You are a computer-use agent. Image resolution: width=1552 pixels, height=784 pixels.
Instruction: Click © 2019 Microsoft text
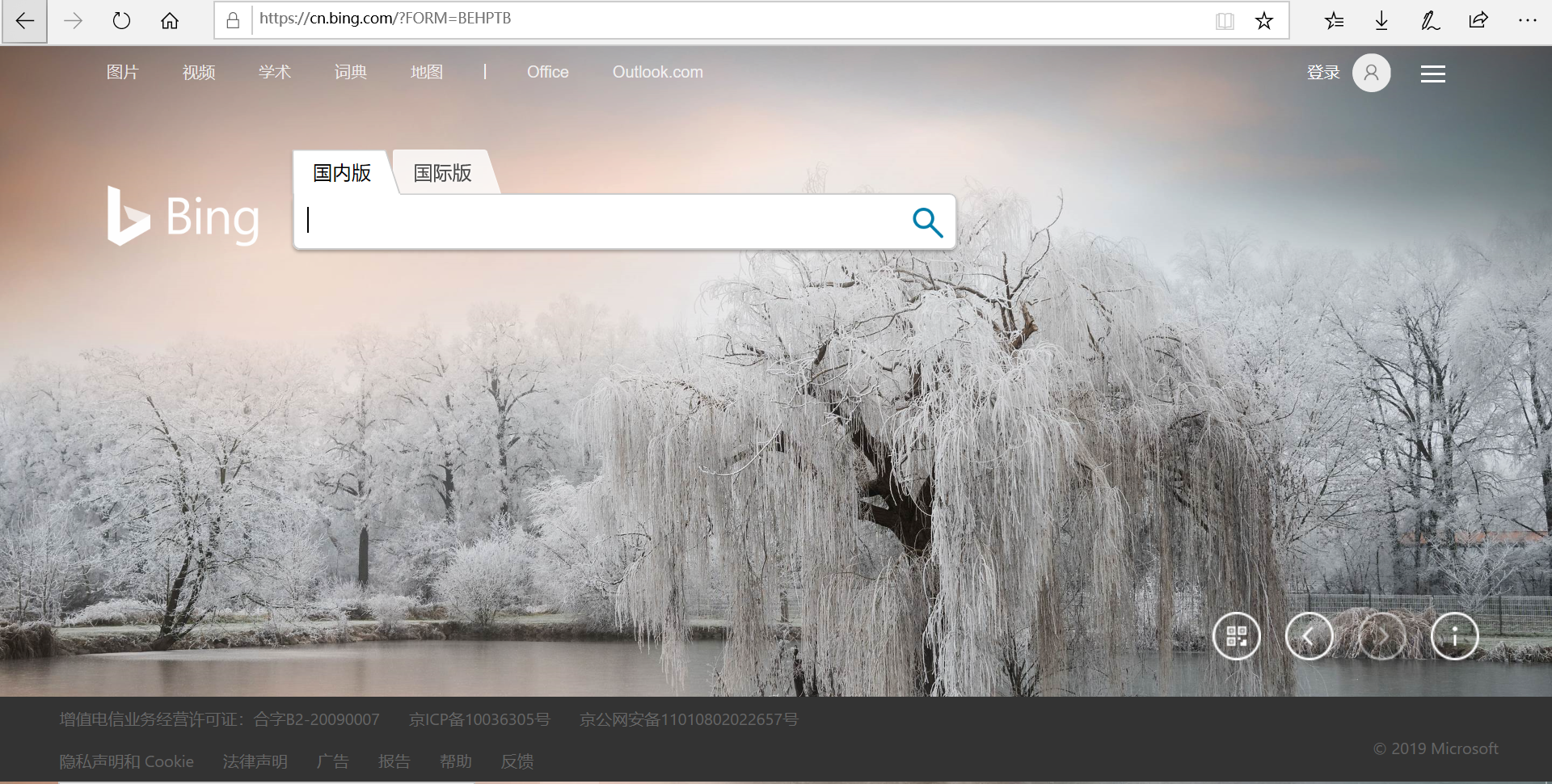[1436, 748]
